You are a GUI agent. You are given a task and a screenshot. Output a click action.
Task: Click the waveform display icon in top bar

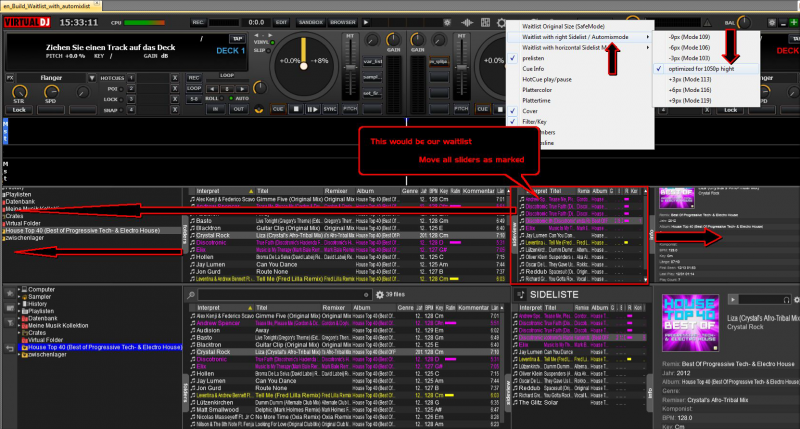click(467, 22)
